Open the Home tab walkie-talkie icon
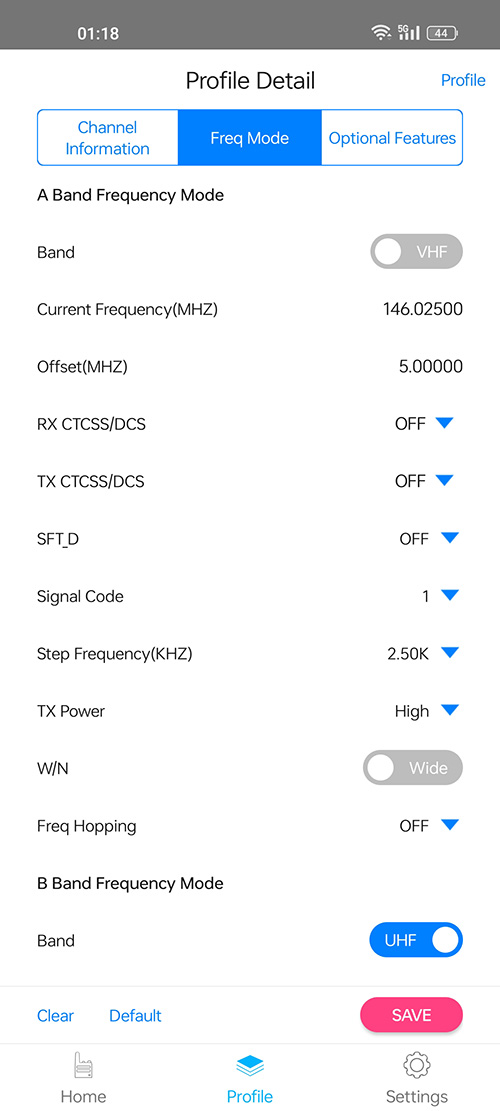Screen dimensions: 500x1111 tap(84, 1066)
